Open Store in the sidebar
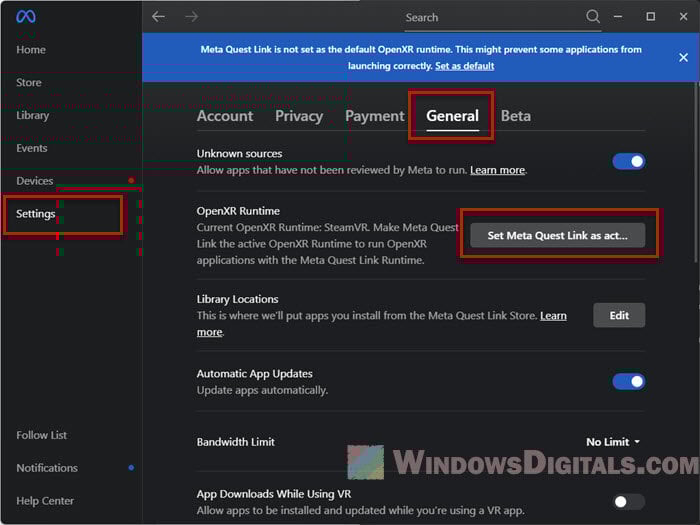The height and width of the screenshot is (525, 700). [29, 83]
